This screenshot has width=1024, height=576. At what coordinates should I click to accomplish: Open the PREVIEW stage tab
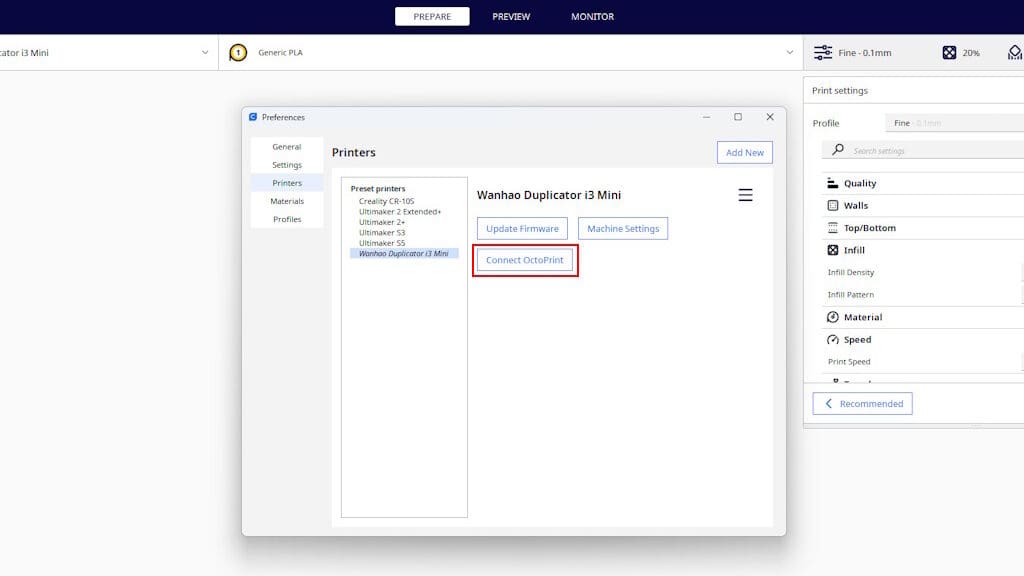[511, 16]
